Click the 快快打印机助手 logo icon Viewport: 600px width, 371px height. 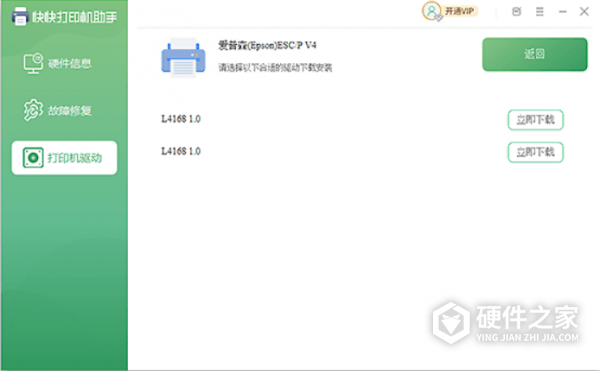[x=20, y=16]
